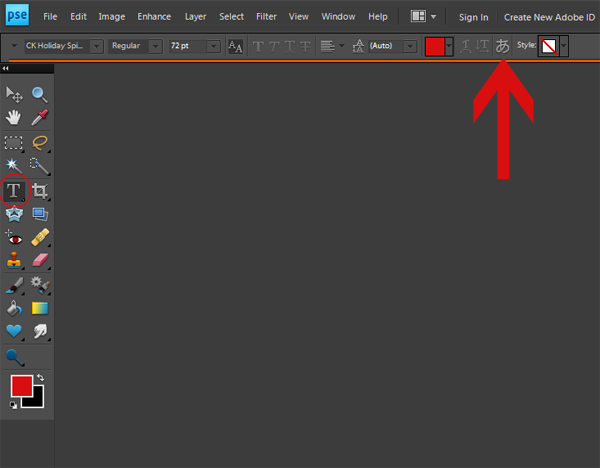Screen dimensions: 600x468
Task: Select the Straighten tool
Action: [x=40, y=214]
